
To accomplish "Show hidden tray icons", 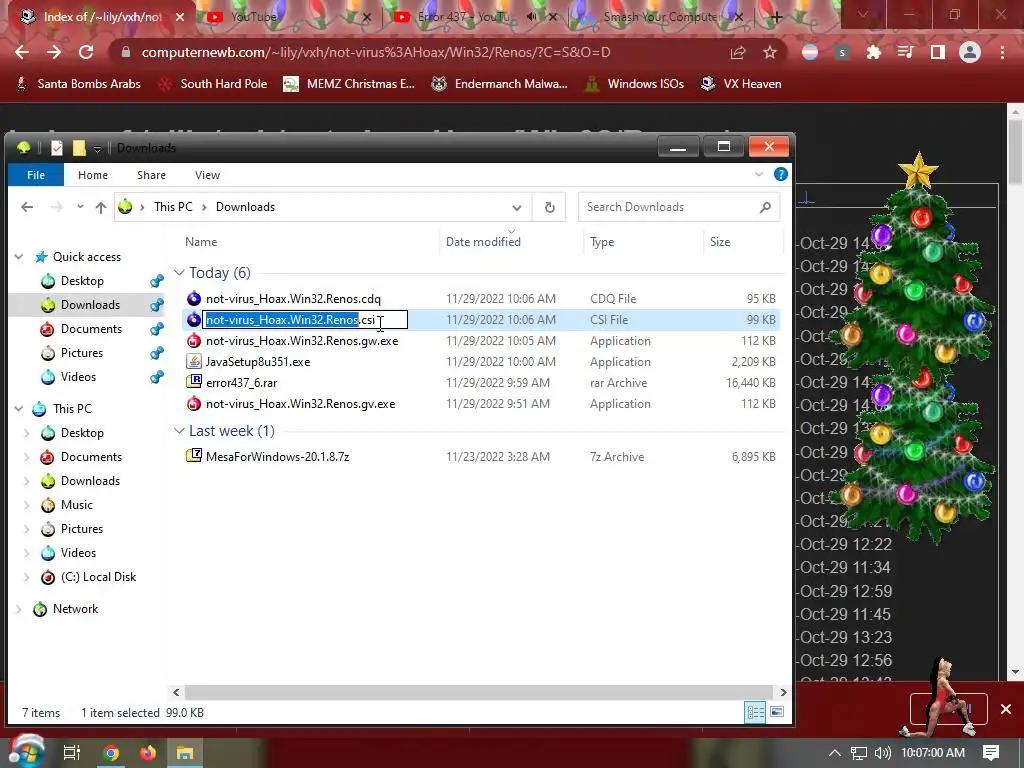I will pos(835,753).
